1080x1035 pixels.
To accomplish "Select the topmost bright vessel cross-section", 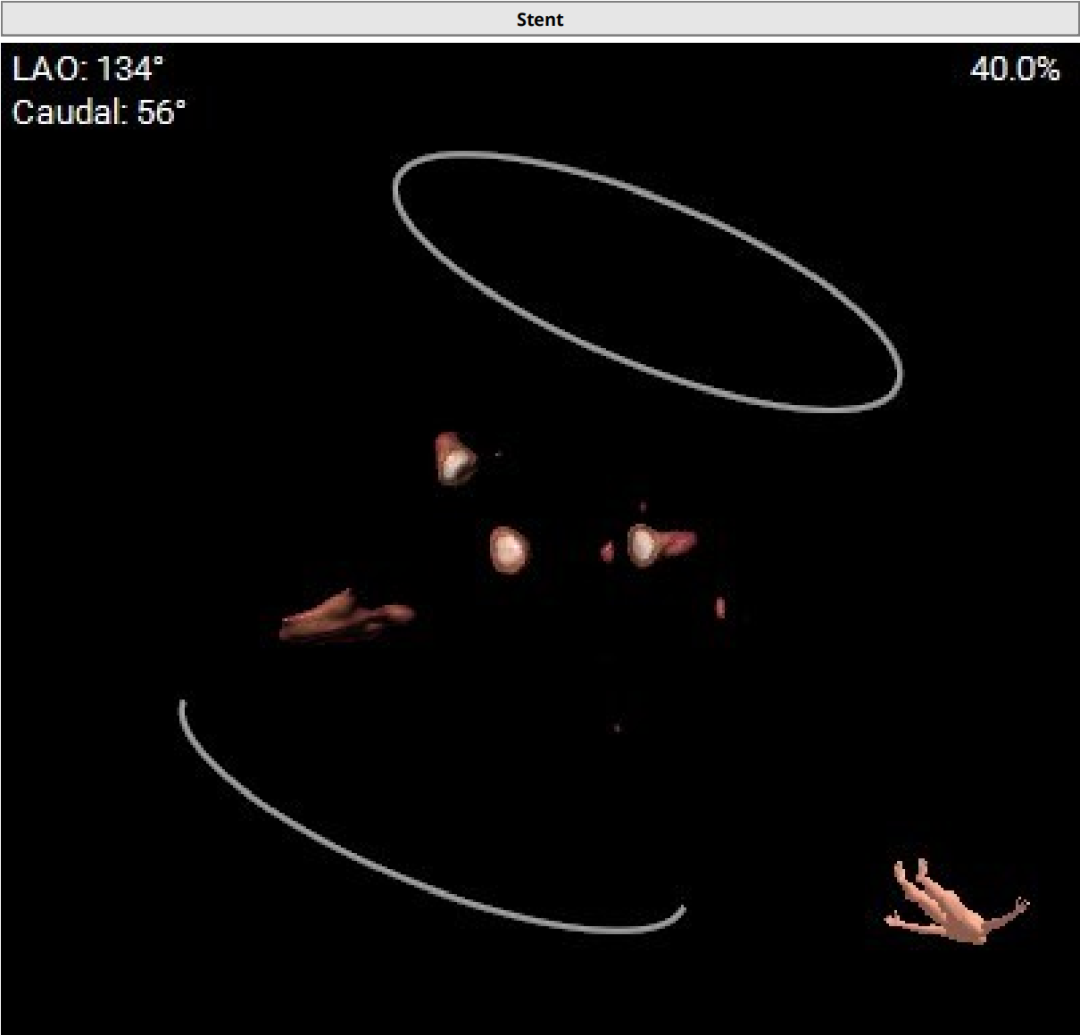I will (455, 460).
